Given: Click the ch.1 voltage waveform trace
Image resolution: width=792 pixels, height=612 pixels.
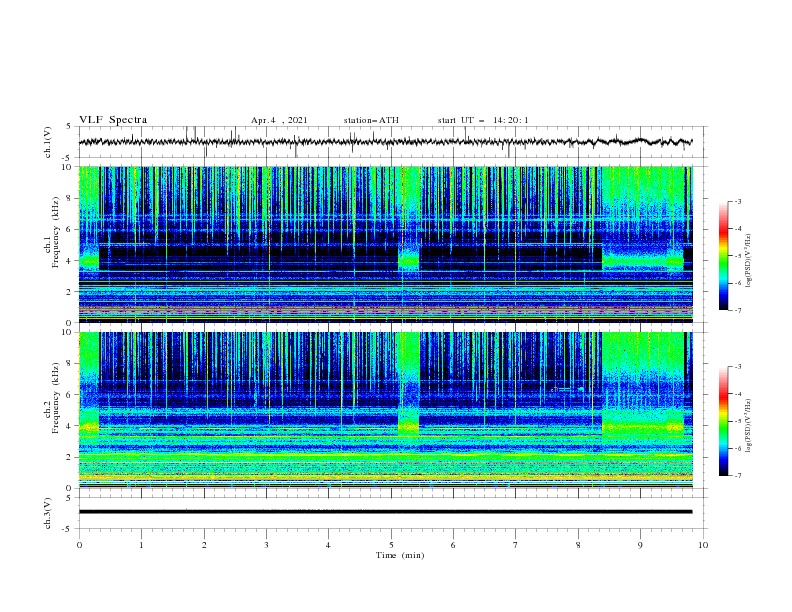Looking at the screenshot, I should click(x=385, y=142).
